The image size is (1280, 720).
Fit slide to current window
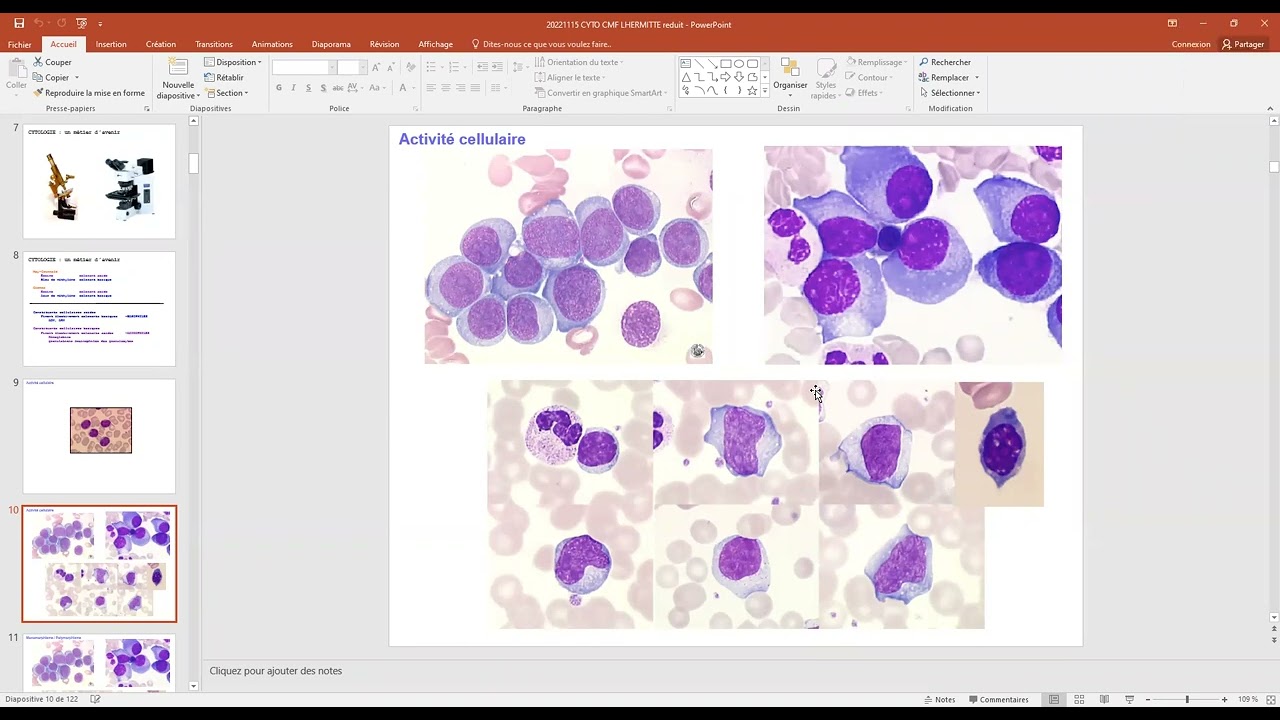[x=1271, y=700]
